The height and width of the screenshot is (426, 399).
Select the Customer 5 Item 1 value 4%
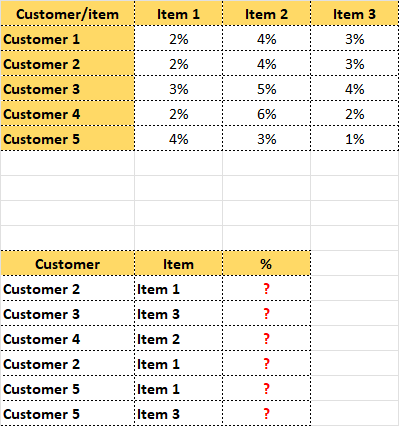point(178,139)
